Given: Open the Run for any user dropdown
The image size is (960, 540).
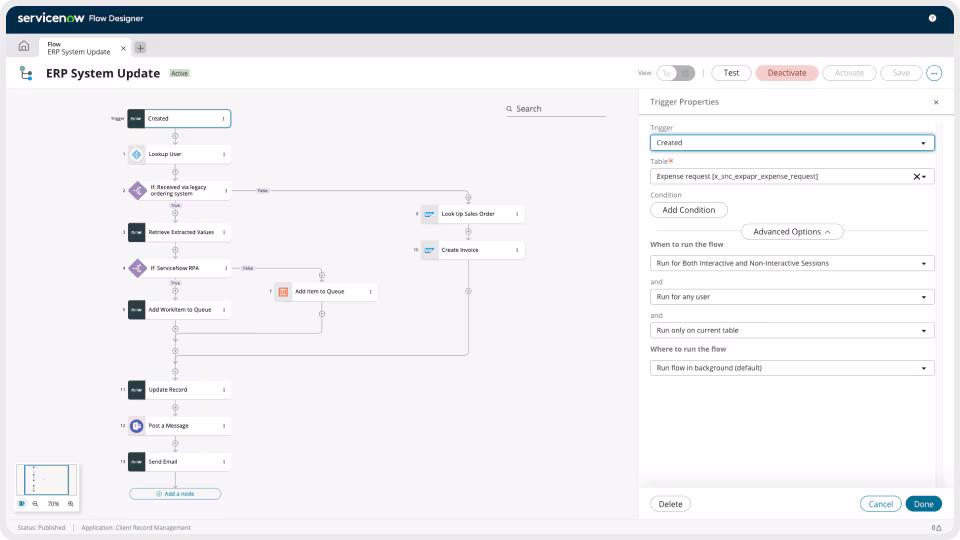Looking at the screenshot, I should (x=792, y=297).
